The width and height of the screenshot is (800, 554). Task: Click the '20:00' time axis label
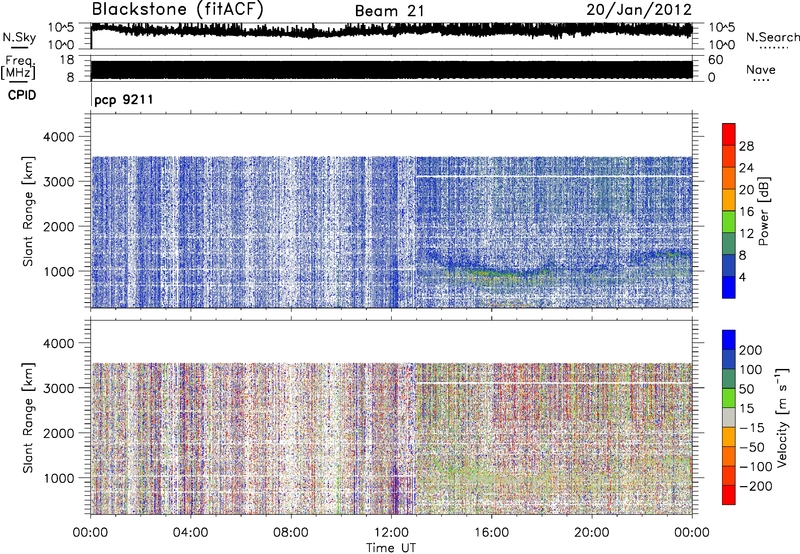pyautogui.click(x=591, y=533)
